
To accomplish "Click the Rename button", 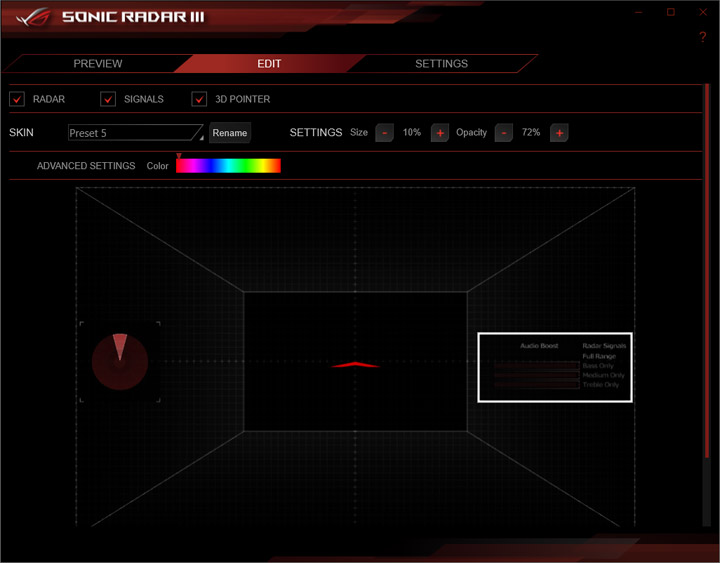I will click(230, 133).
